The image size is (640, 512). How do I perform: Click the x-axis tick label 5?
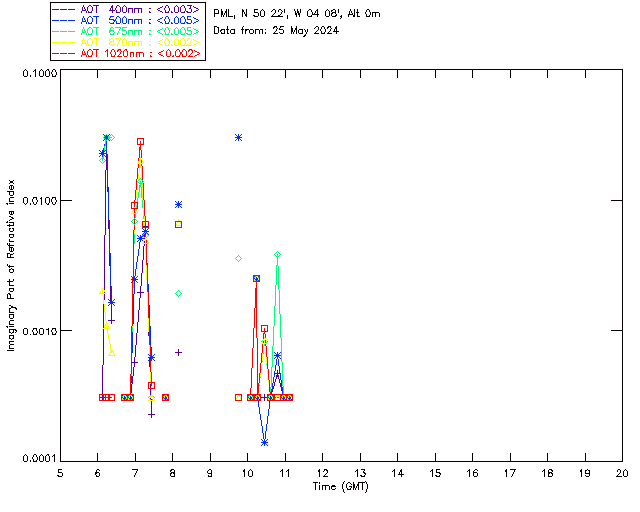tap(60, 472)
